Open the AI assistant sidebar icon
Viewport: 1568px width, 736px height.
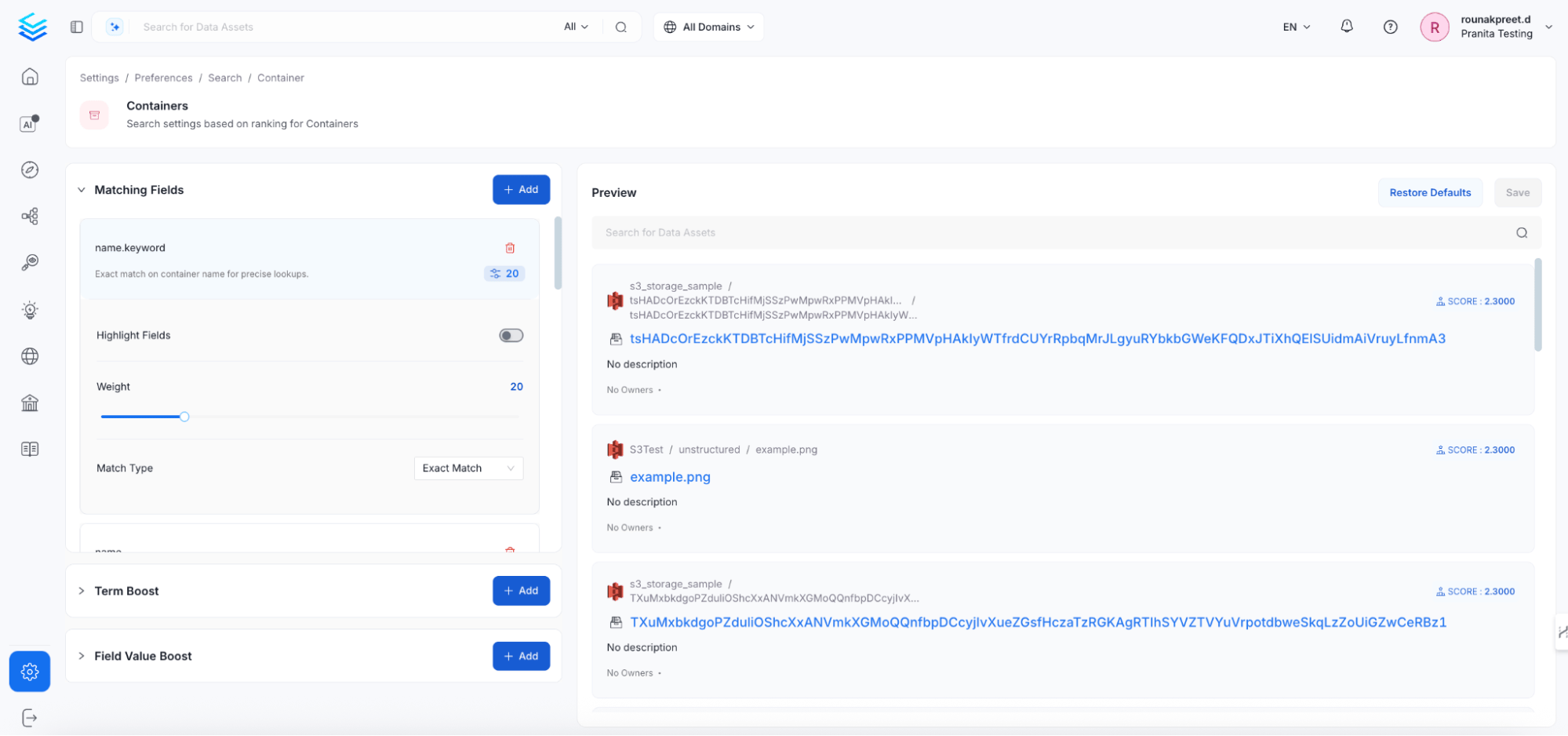click(x=30, y=123)
